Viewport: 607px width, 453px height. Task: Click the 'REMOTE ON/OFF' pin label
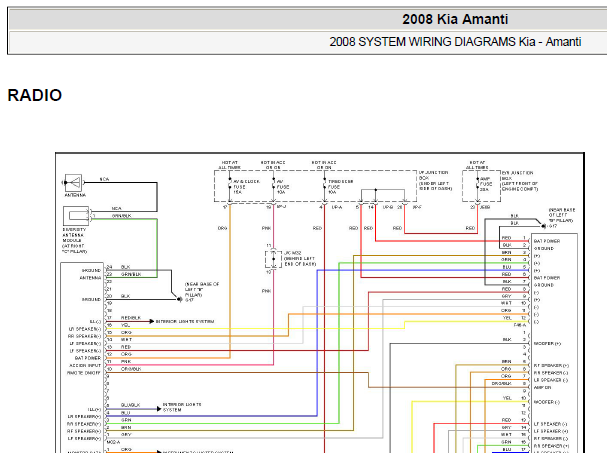coord(84,373)
